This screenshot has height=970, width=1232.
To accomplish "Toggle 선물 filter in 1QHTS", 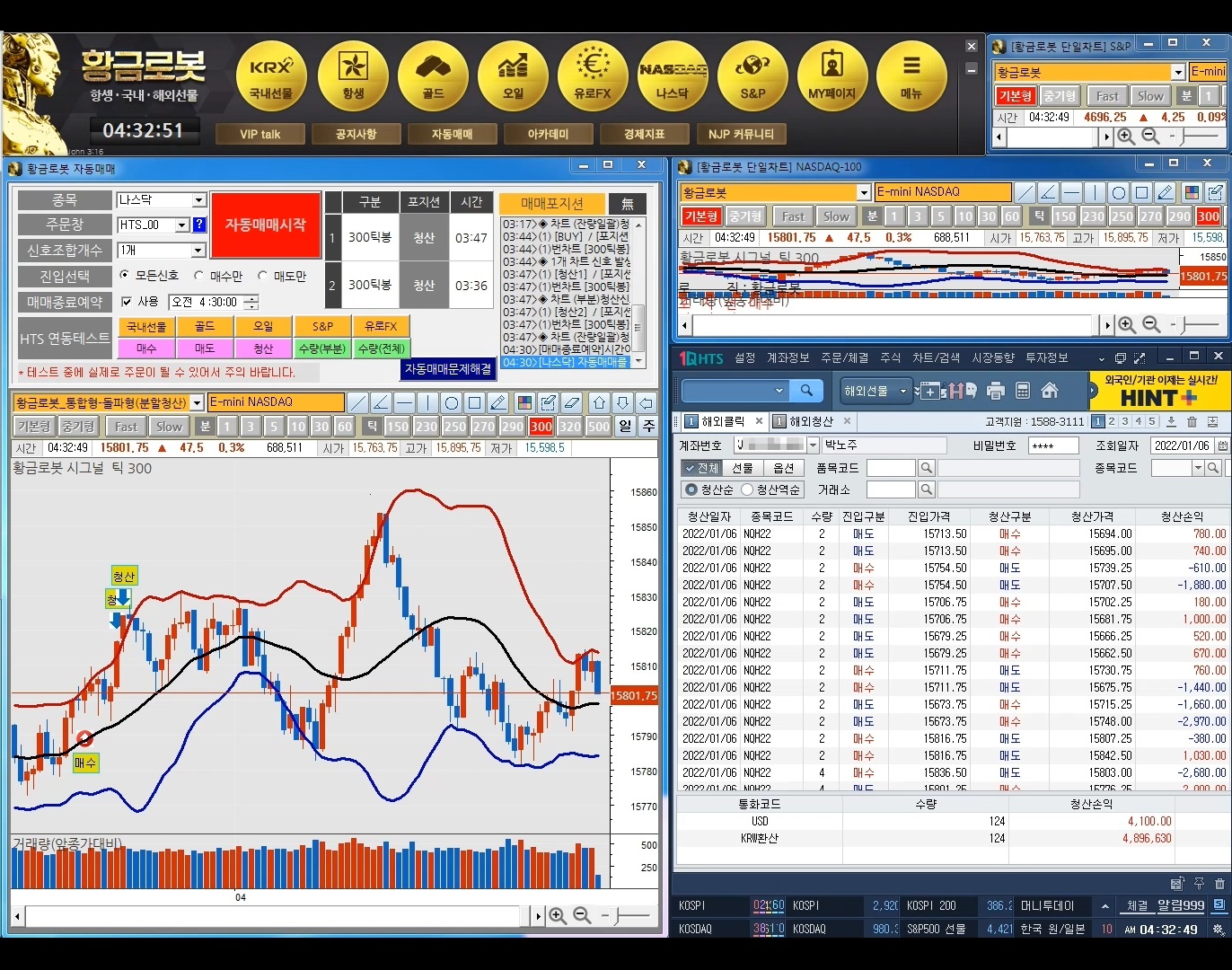I will point(742,468).
